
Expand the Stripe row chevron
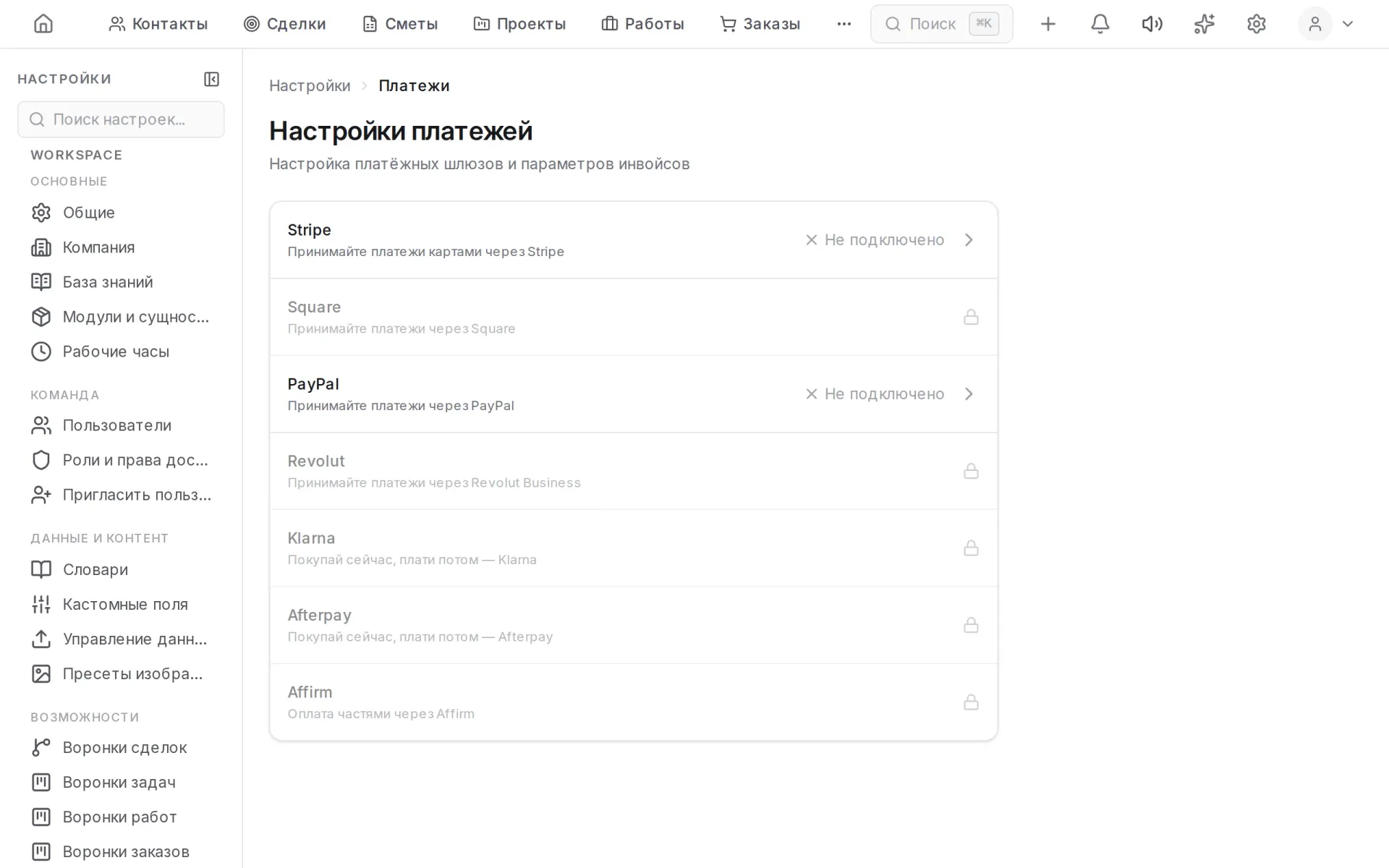coord(969,239)
